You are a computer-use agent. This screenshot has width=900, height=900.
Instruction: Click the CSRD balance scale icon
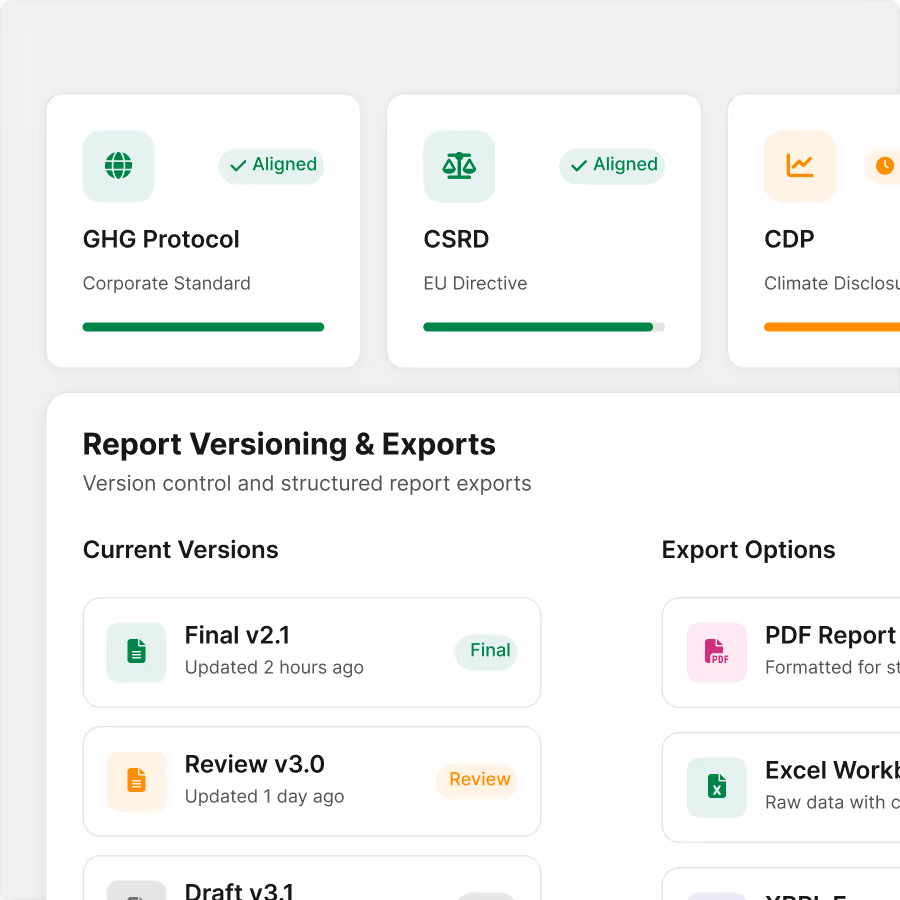459,166
